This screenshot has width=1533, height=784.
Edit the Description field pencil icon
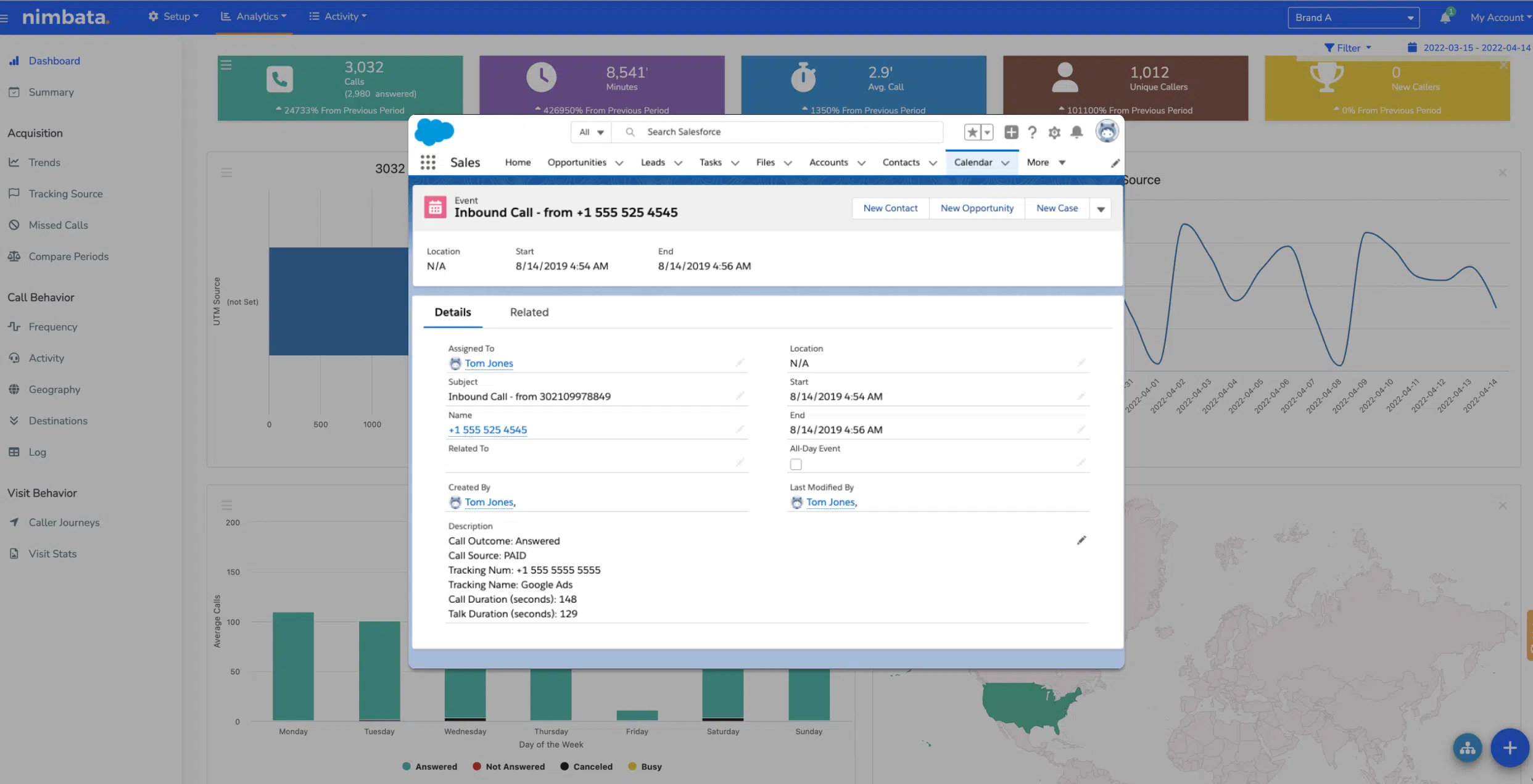tap(1081, 540)
